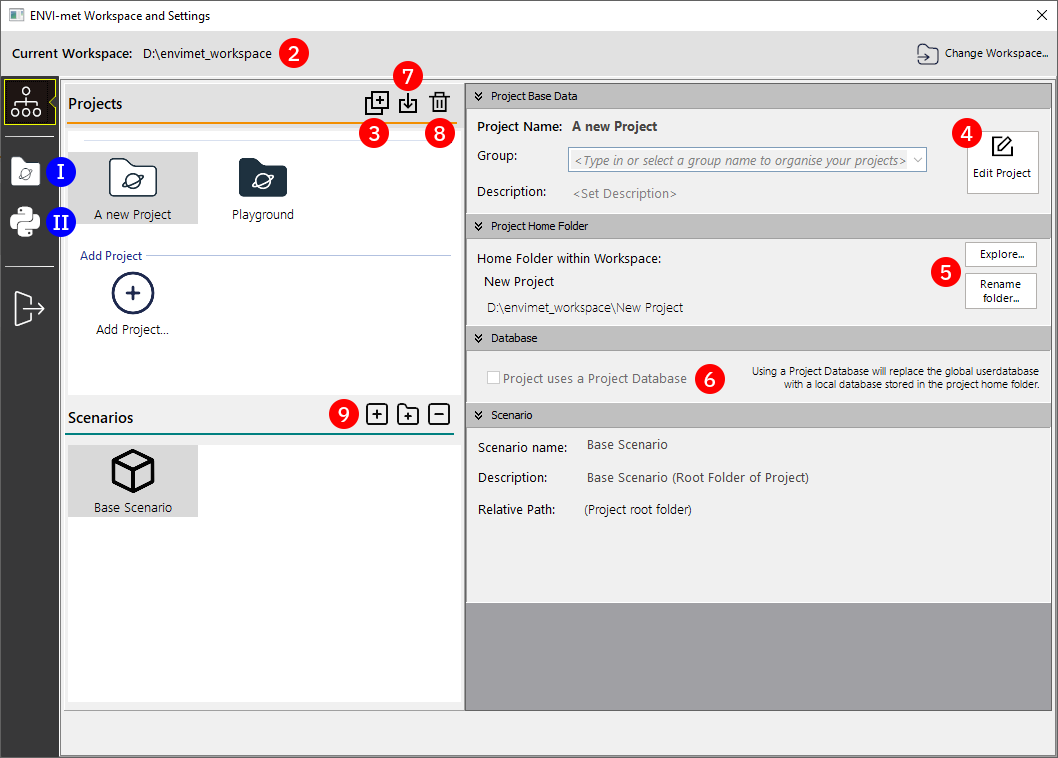Enable 'Project uses a Project Database' checkbox
Screen dimensions: 1058x758
[x=493, y=378]
